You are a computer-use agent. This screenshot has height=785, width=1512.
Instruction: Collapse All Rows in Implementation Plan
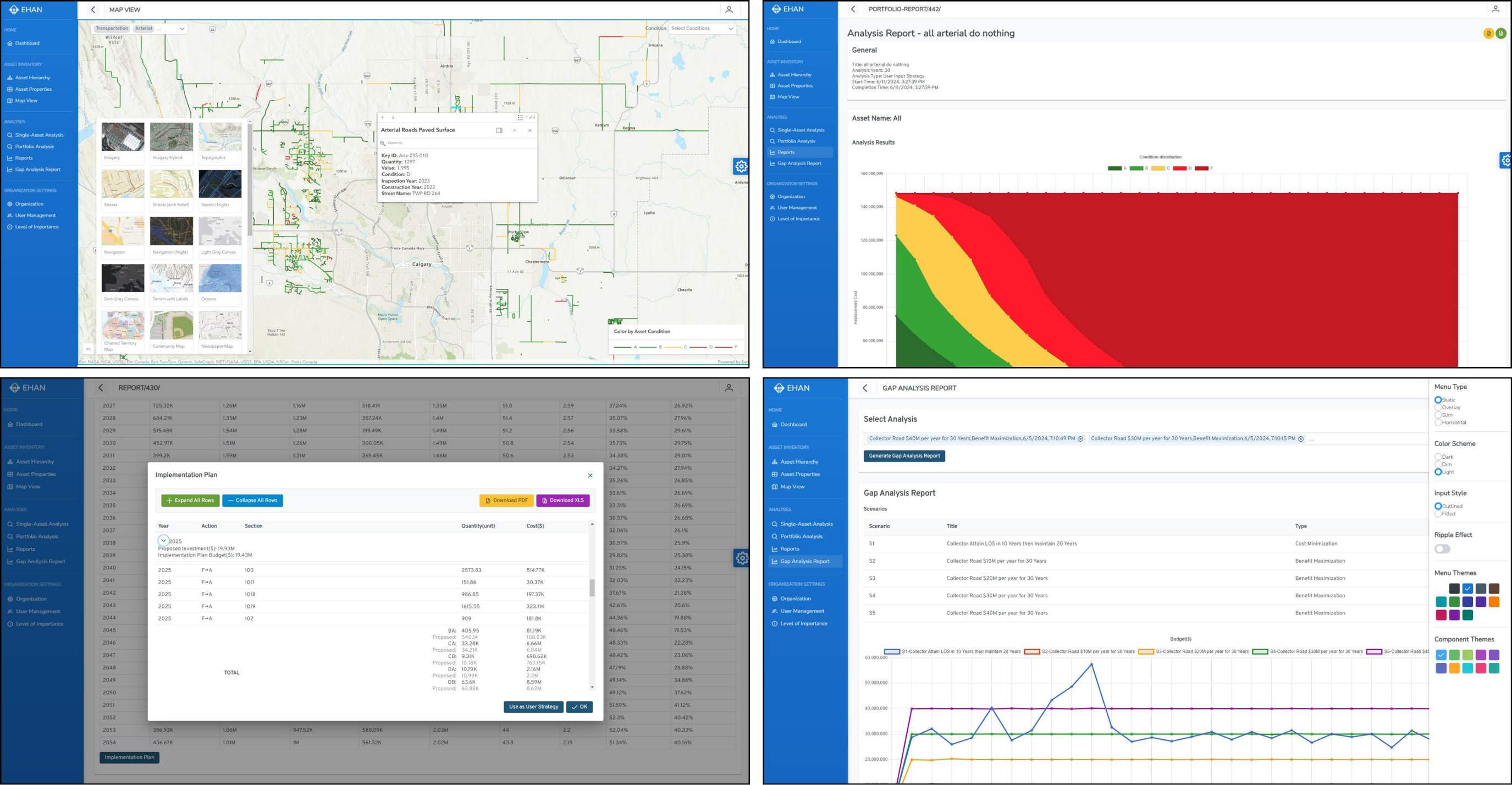click(252, 500)
